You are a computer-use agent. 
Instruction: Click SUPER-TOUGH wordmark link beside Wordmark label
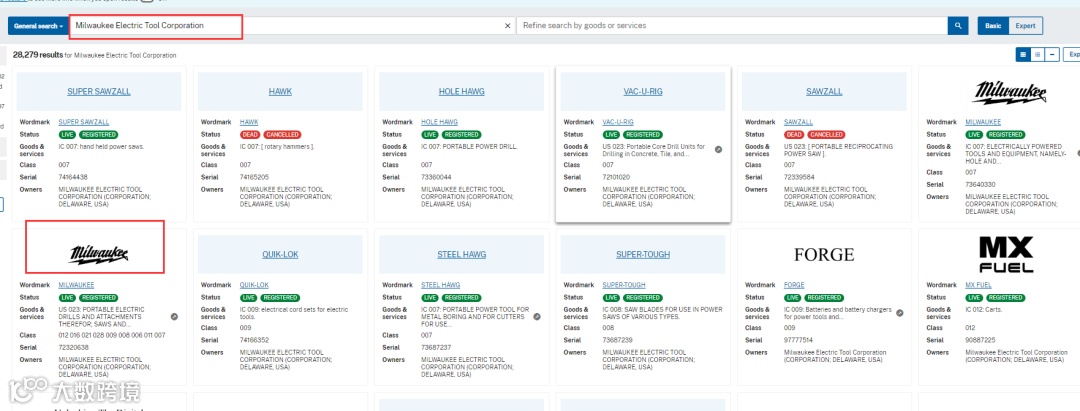click(624, 285)
